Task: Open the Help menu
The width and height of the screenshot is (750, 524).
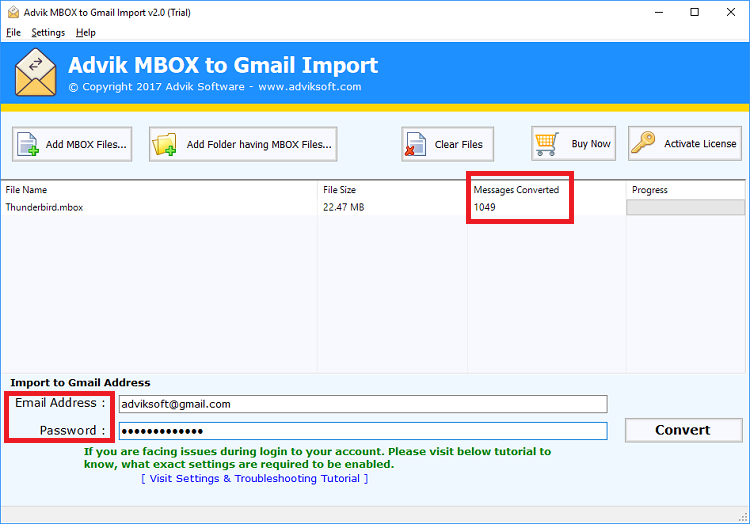Action: tap(86, 33)
